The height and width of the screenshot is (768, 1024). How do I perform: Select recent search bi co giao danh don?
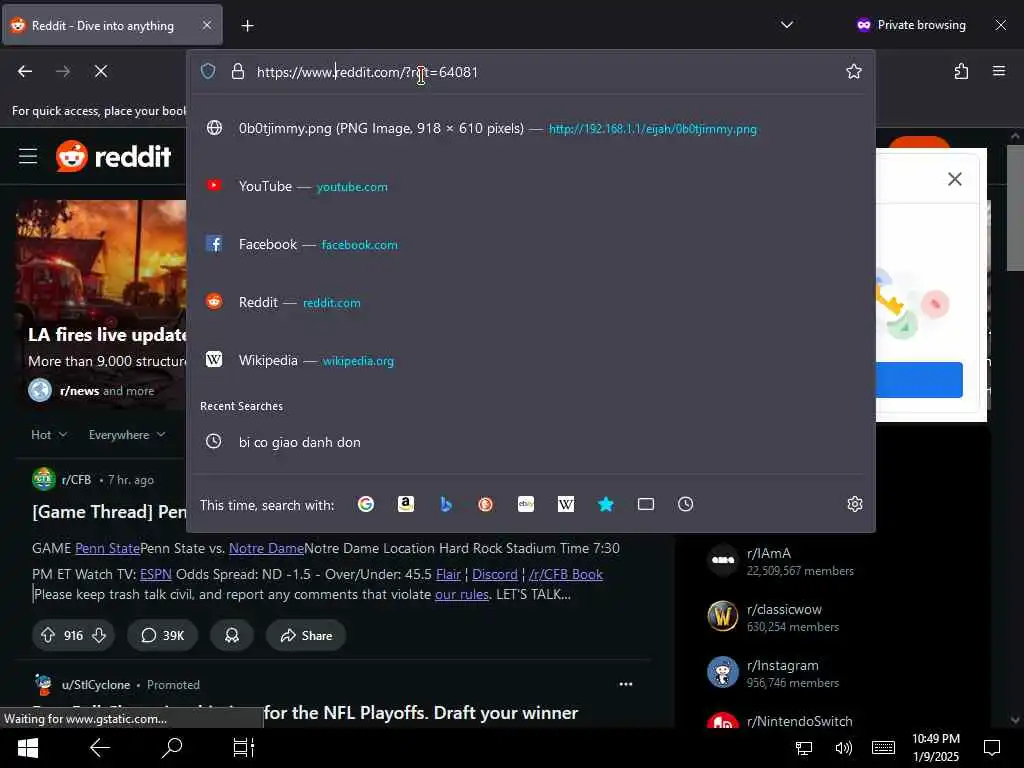tap(530, 442)
